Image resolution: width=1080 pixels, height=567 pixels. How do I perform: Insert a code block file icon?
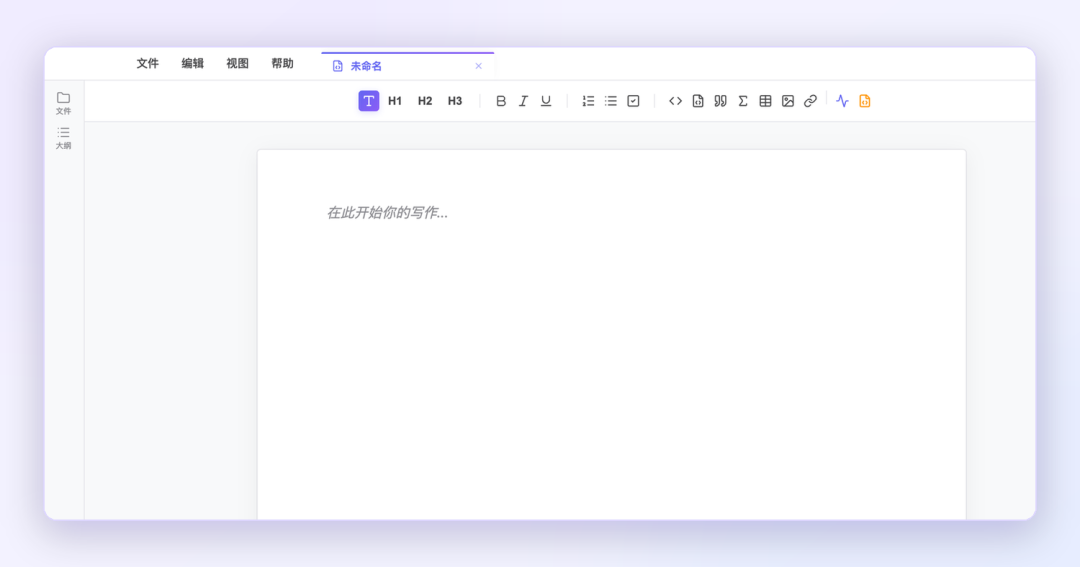(698, 101)
